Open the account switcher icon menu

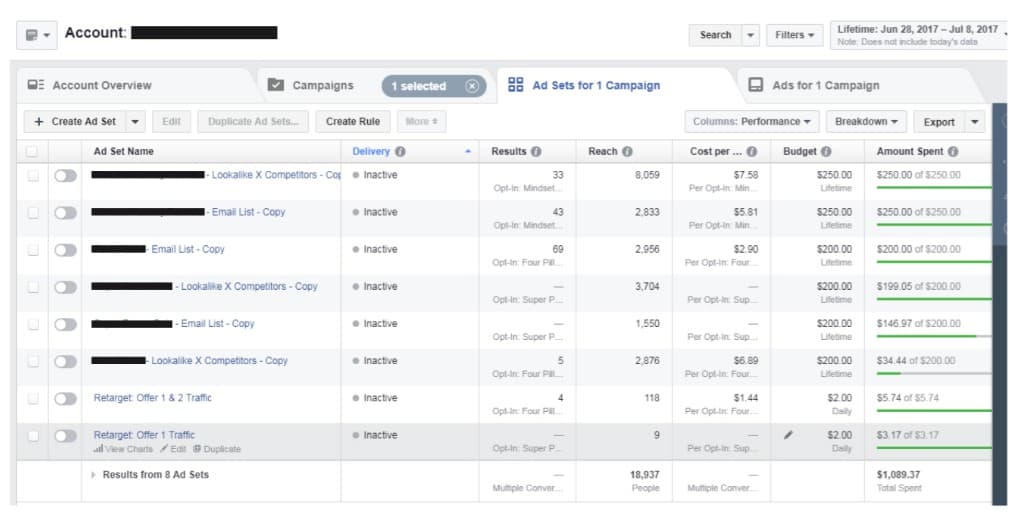coord(37,35)
